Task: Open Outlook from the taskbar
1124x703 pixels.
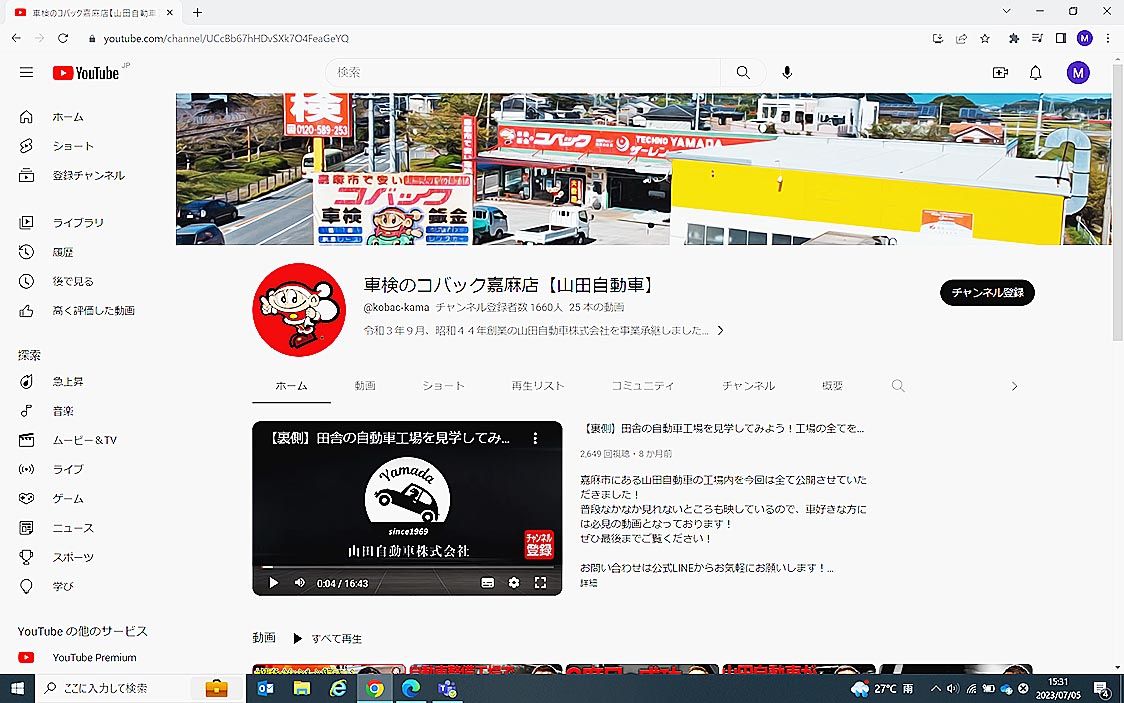Action: tap(265, 689)
